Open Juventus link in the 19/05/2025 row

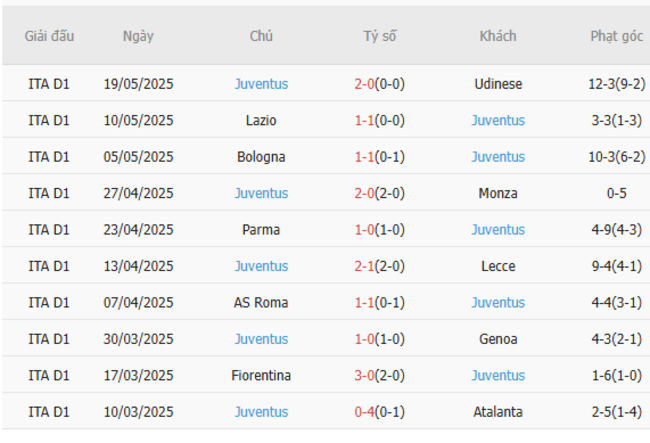[261, 84]
